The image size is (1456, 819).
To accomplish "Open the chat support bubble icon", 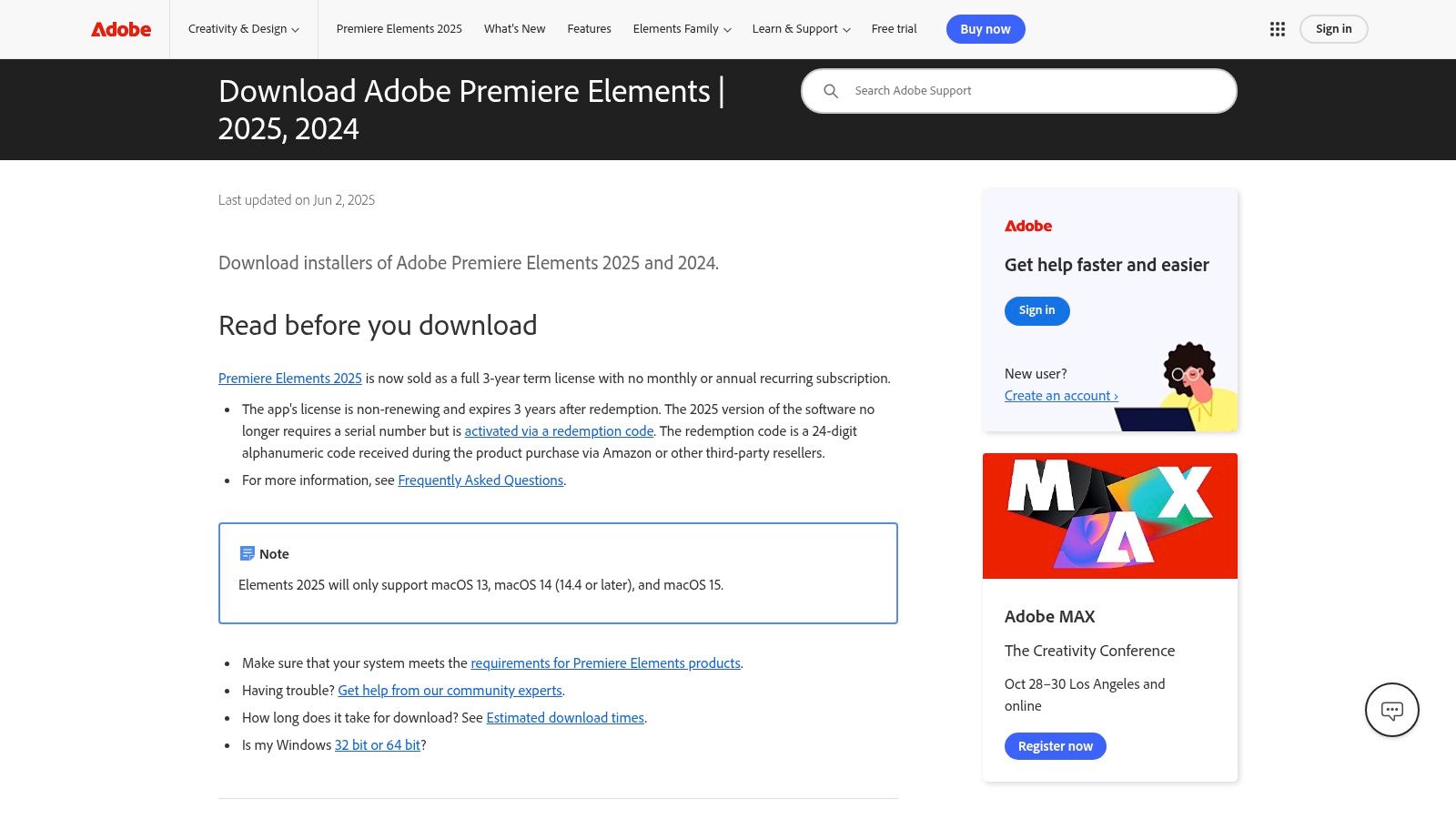I will [x=1391, y=710].
